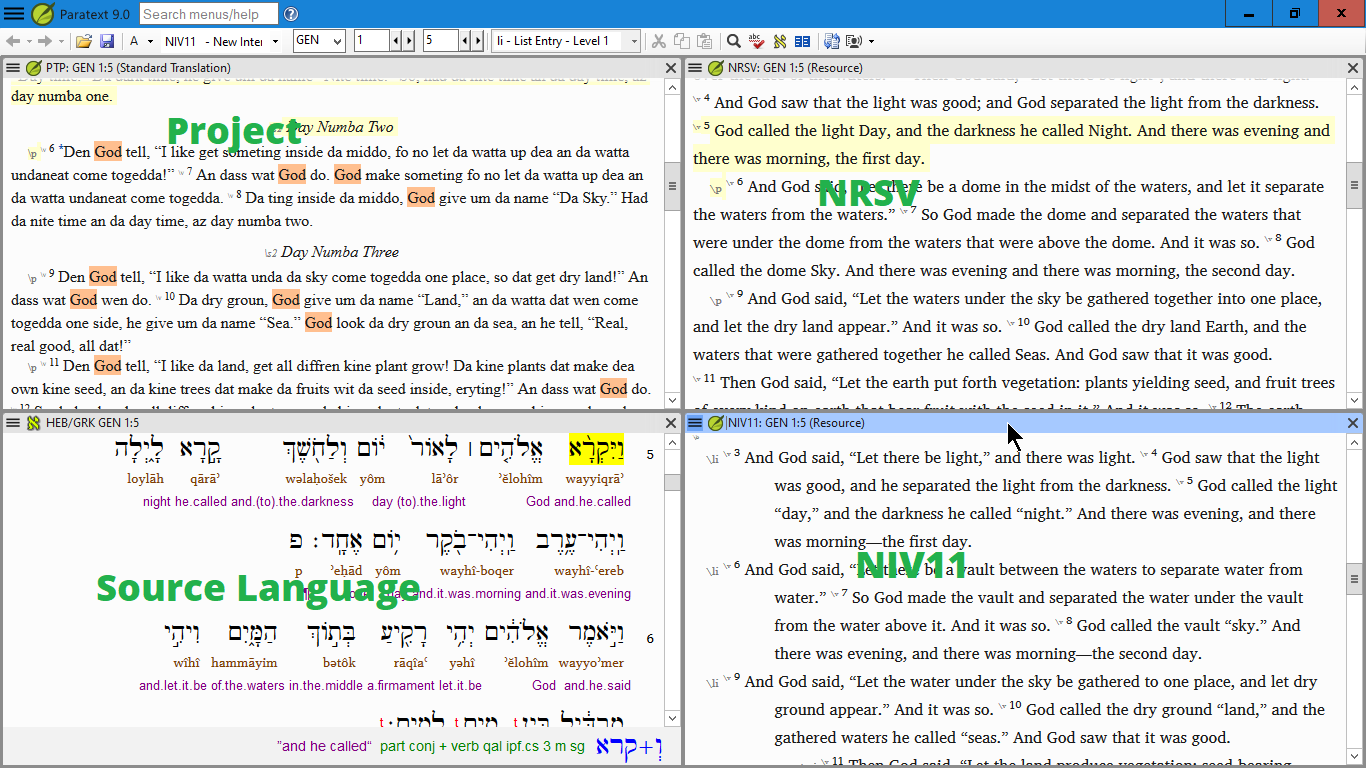Viewport: 1366px width, 768px height.
Task: Open the HEB/GRK panel hamburger menu
Action: 14,423
